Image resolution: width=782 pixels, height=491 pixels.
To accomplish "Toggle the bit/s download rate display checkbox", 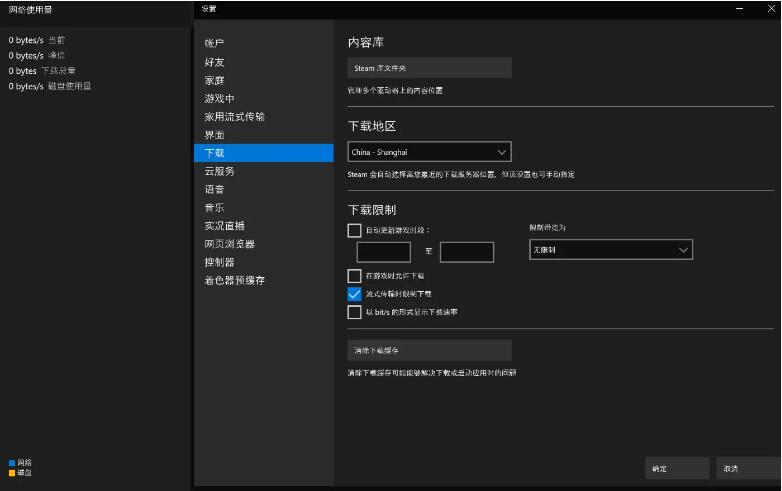I will coord(354,312).
